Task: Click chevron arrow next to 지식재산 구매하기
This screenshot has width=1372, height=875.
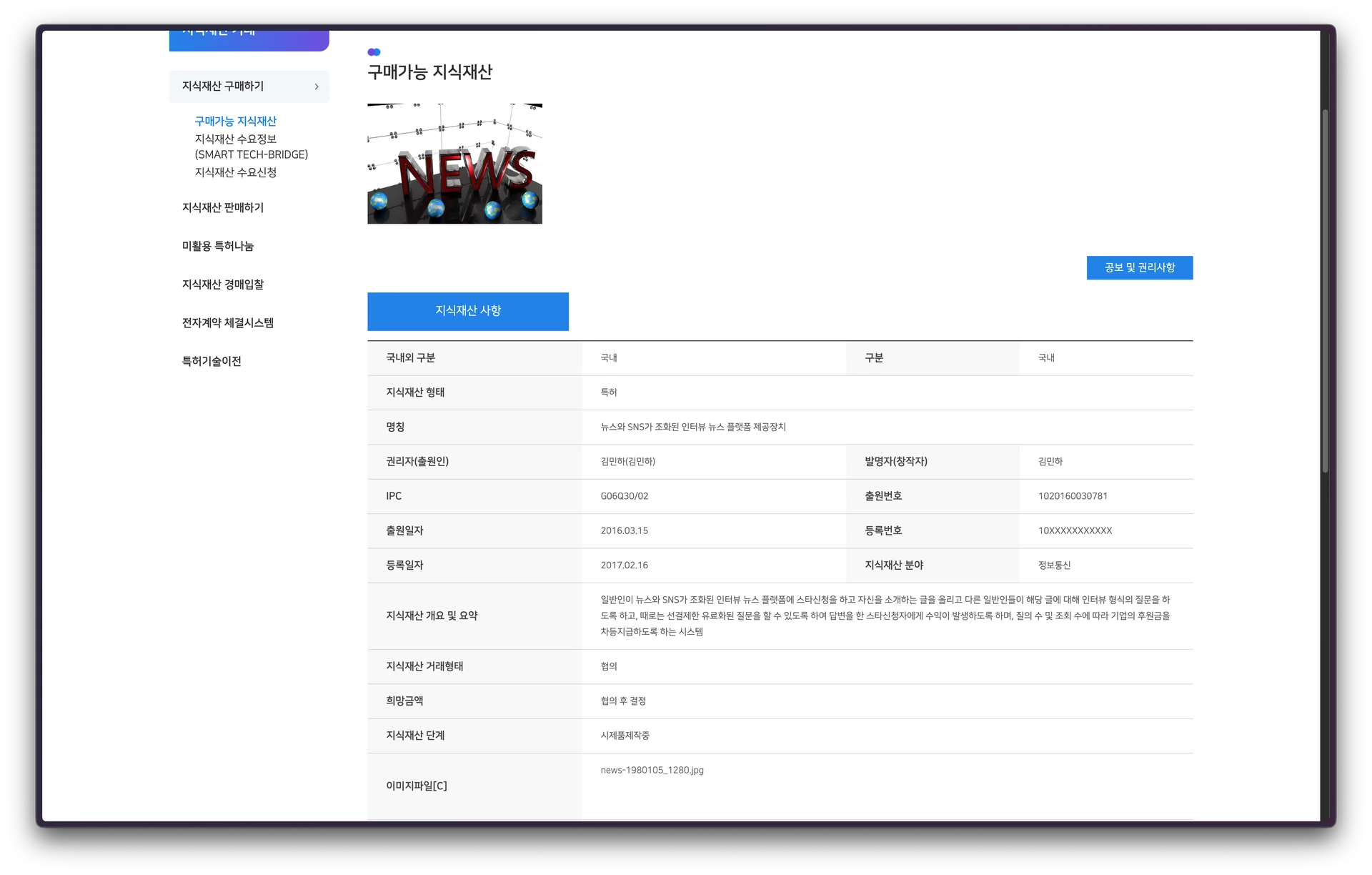Action: [317, 86]
